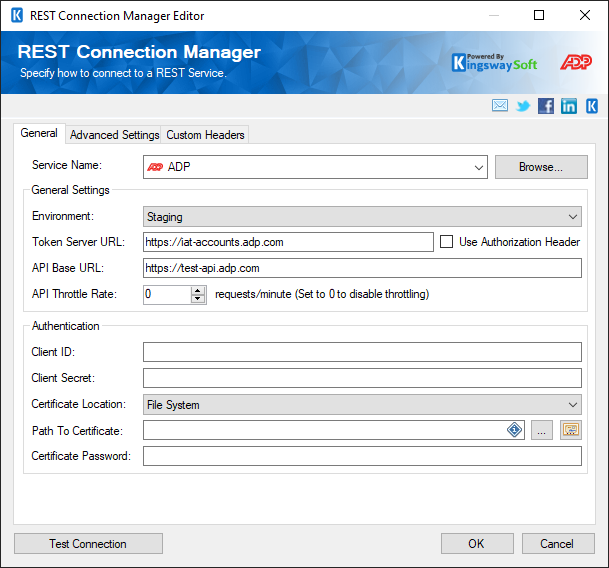Click into the Client ID field

point(362,352)
